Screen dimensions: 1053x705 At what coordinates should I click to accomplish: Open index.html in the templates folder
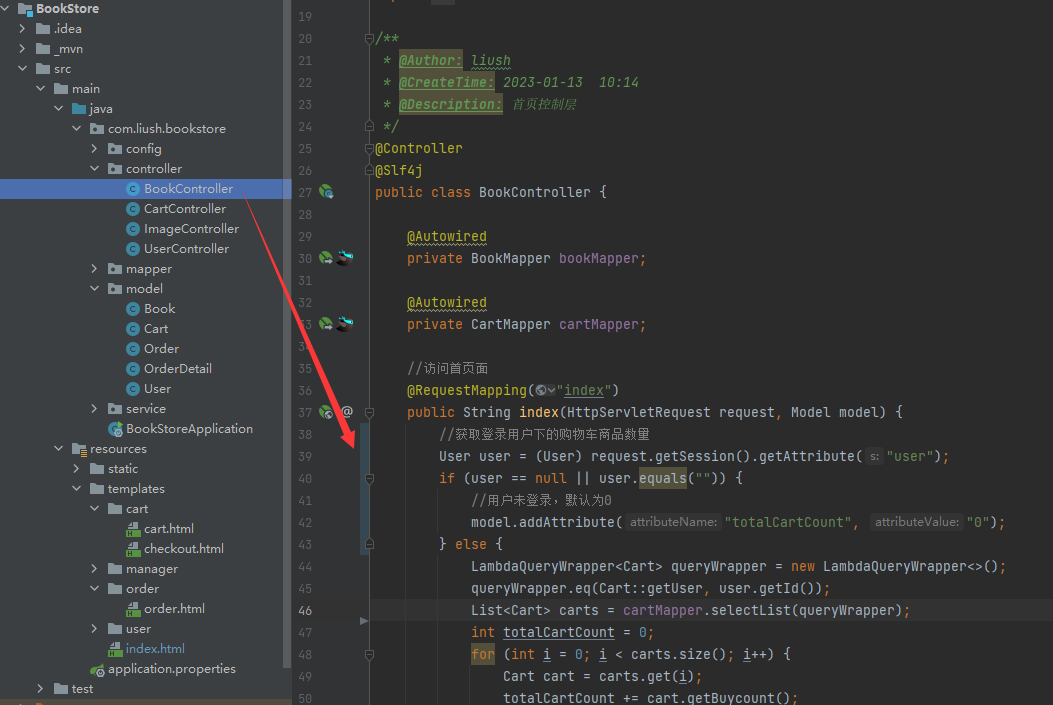[157, 648]
